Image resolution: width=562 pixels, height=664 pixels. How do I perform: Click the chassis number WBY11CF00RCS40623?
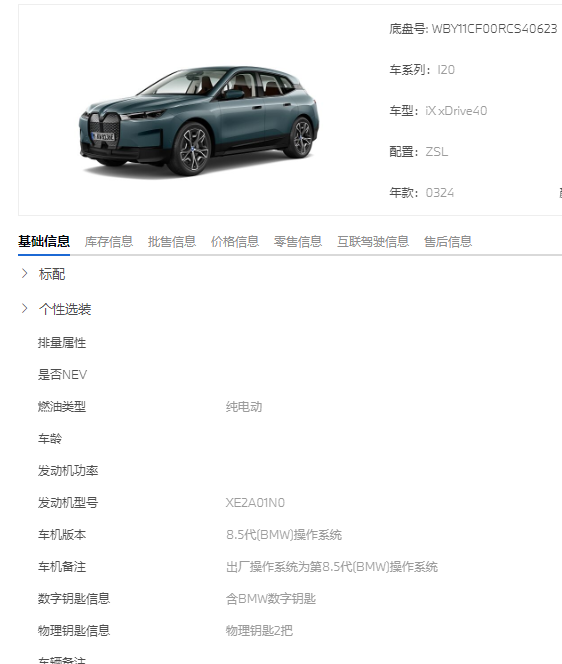pyautogui.click(x=494, y=29)
